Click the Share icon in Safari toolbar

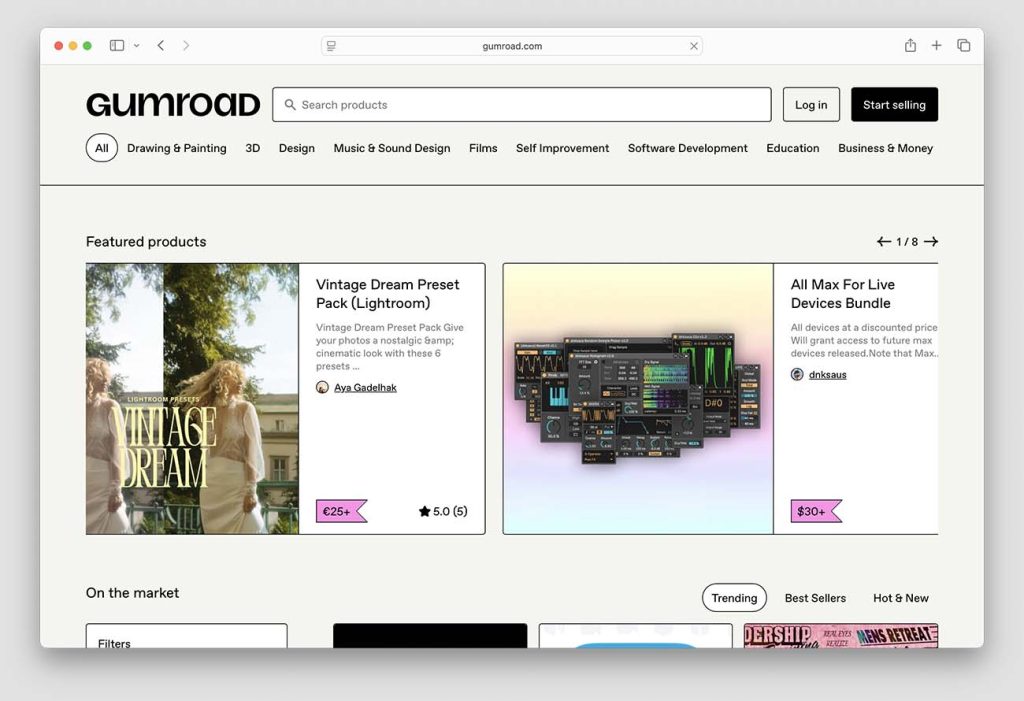click(910, 46)
